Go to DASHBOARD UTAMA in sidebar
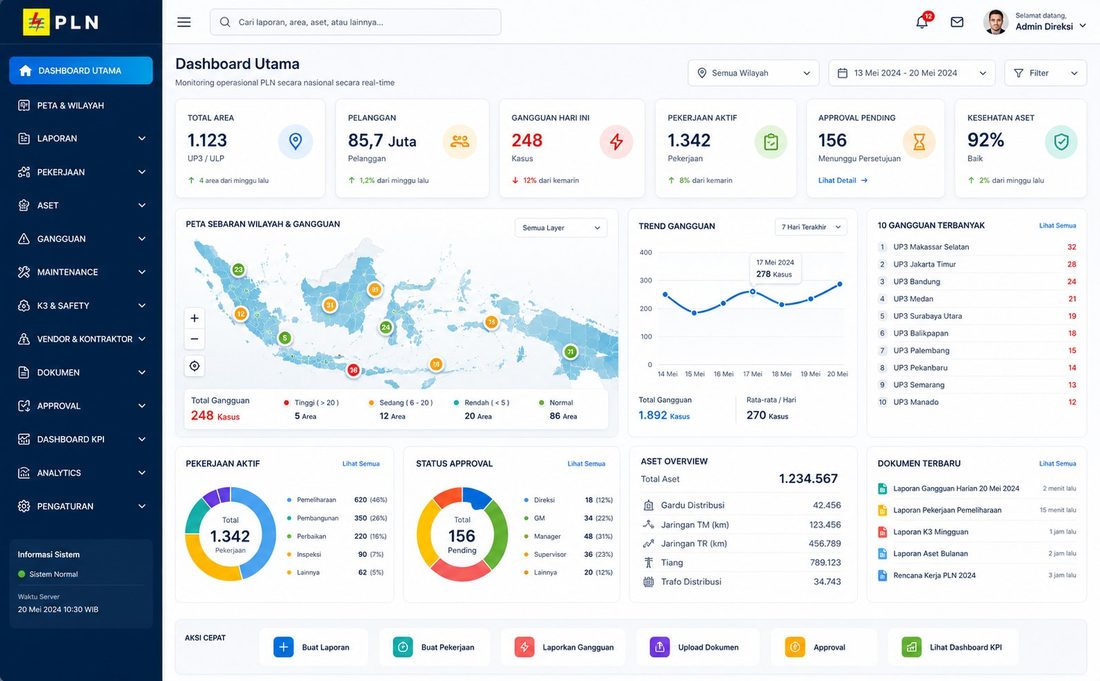1100x681 pixels. point(81,70)
